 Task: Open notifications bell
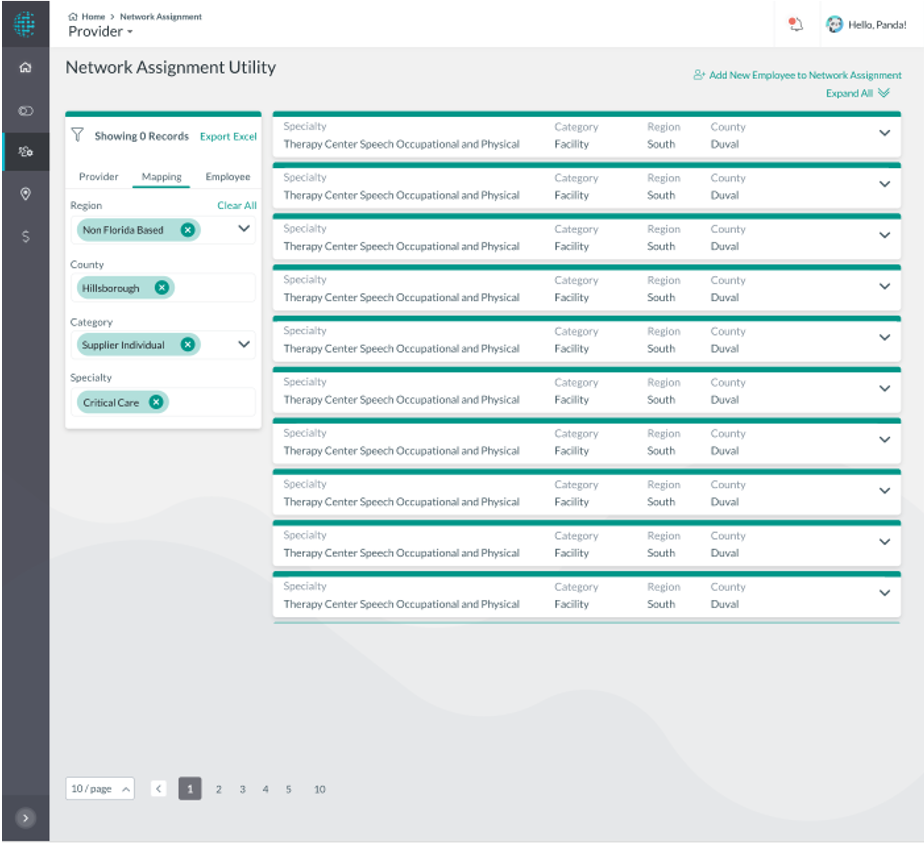pyautogui.click(x=796, y=24)
